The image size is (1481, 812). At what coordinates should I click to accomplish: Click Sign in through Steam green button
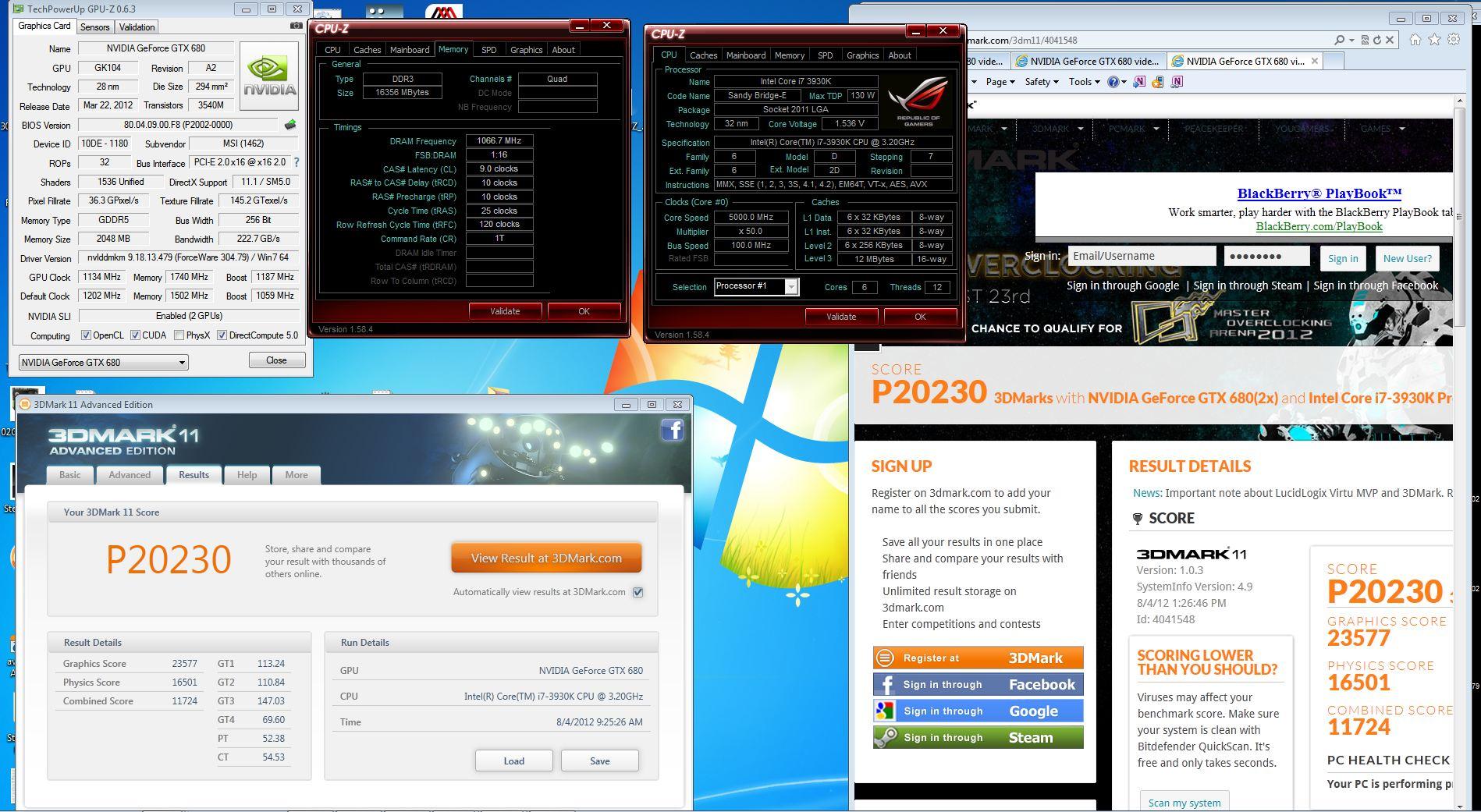[978, 737]
